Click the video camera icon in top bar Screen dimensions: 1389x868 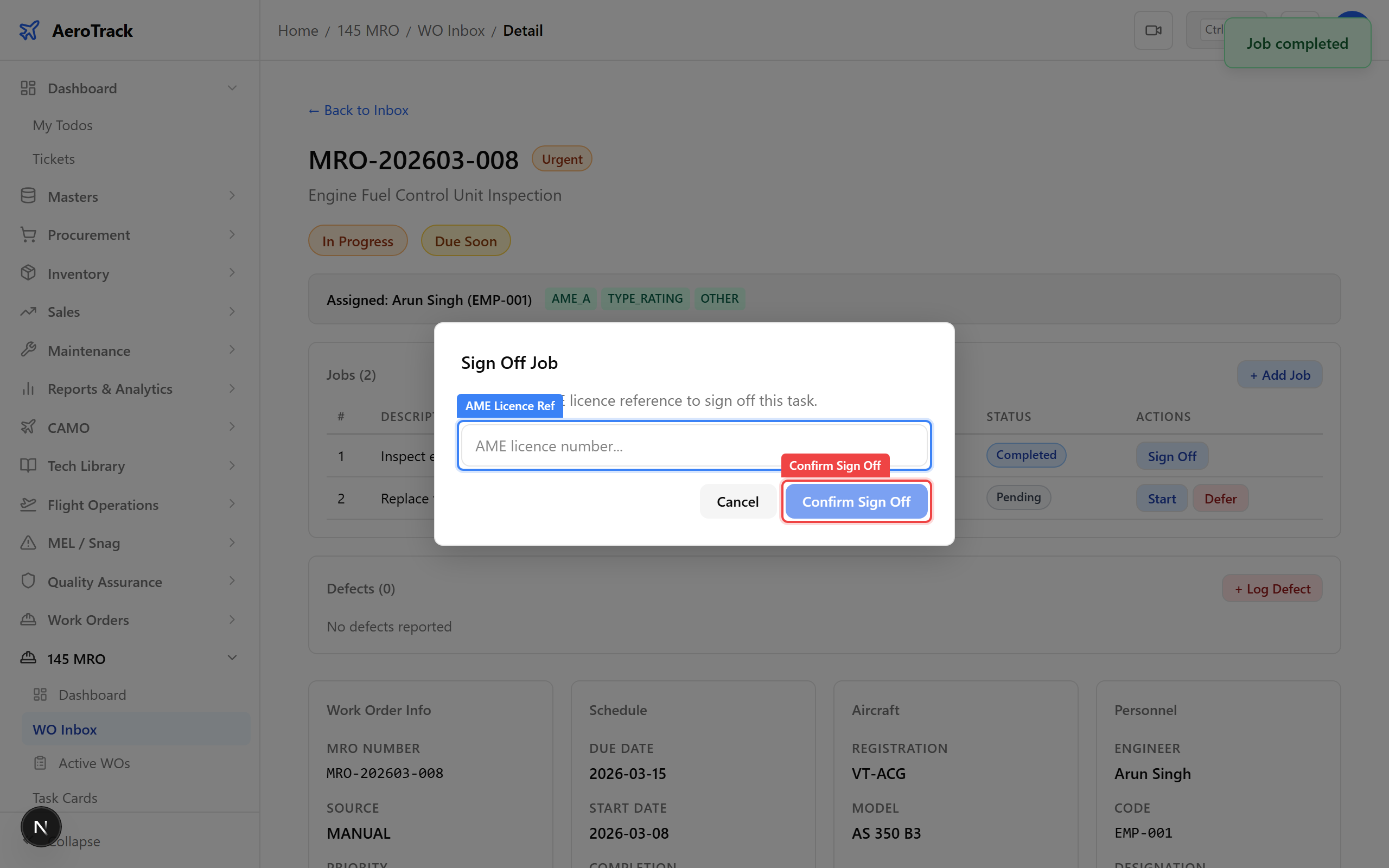tap(1154, 30)
